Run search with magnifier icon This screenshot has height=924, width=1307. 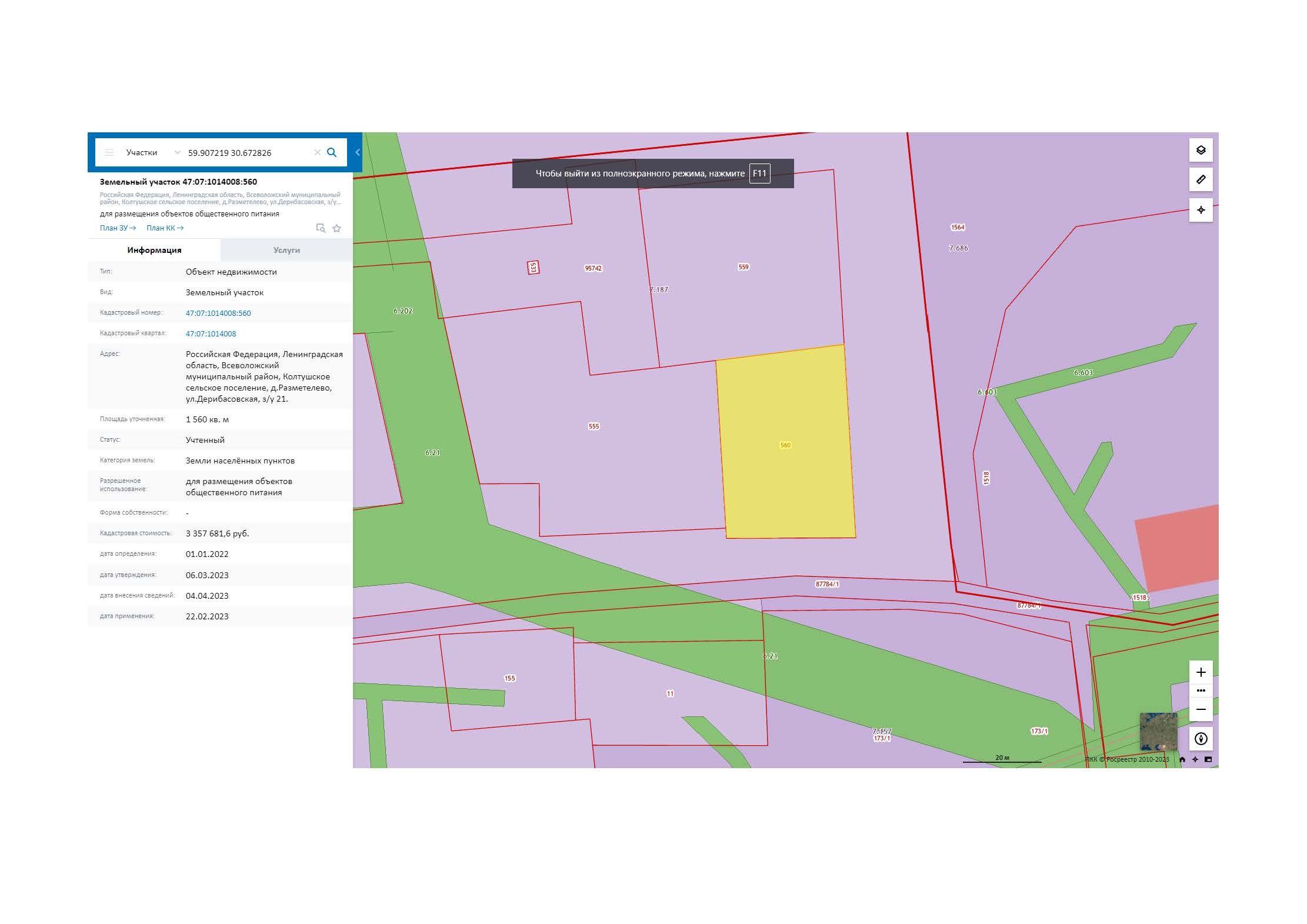click(x=332, y=152)
